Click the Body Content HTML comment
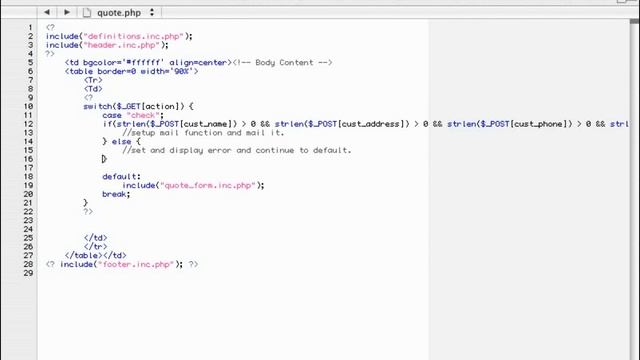The width and height of the screenshot is (640, 360). (282, 63)
